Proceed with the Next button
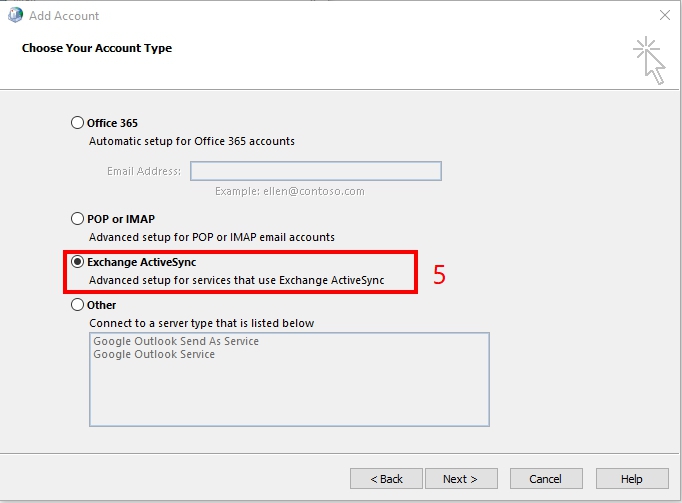Screen dimensions: 682x503 click(x=461, y=479)
